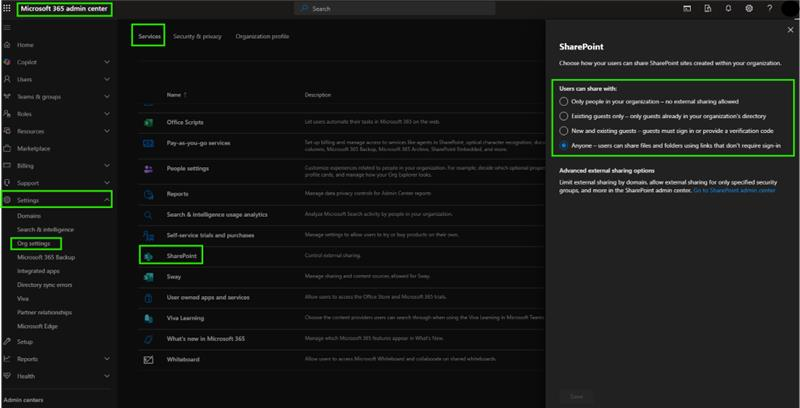This screenshot has width=800, height=408.
Task: Switch to the Organization profile tab
Action: click(x=262, y=37)
